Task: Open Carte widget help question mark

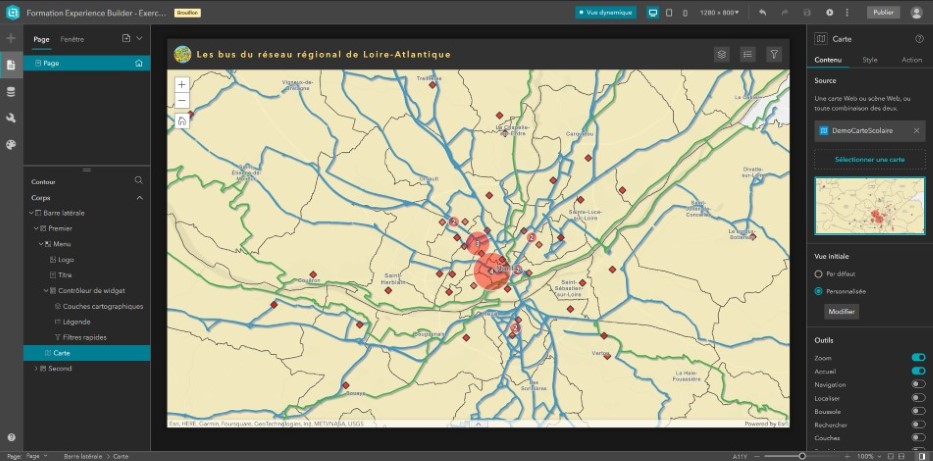Action: tap(919, 39)
